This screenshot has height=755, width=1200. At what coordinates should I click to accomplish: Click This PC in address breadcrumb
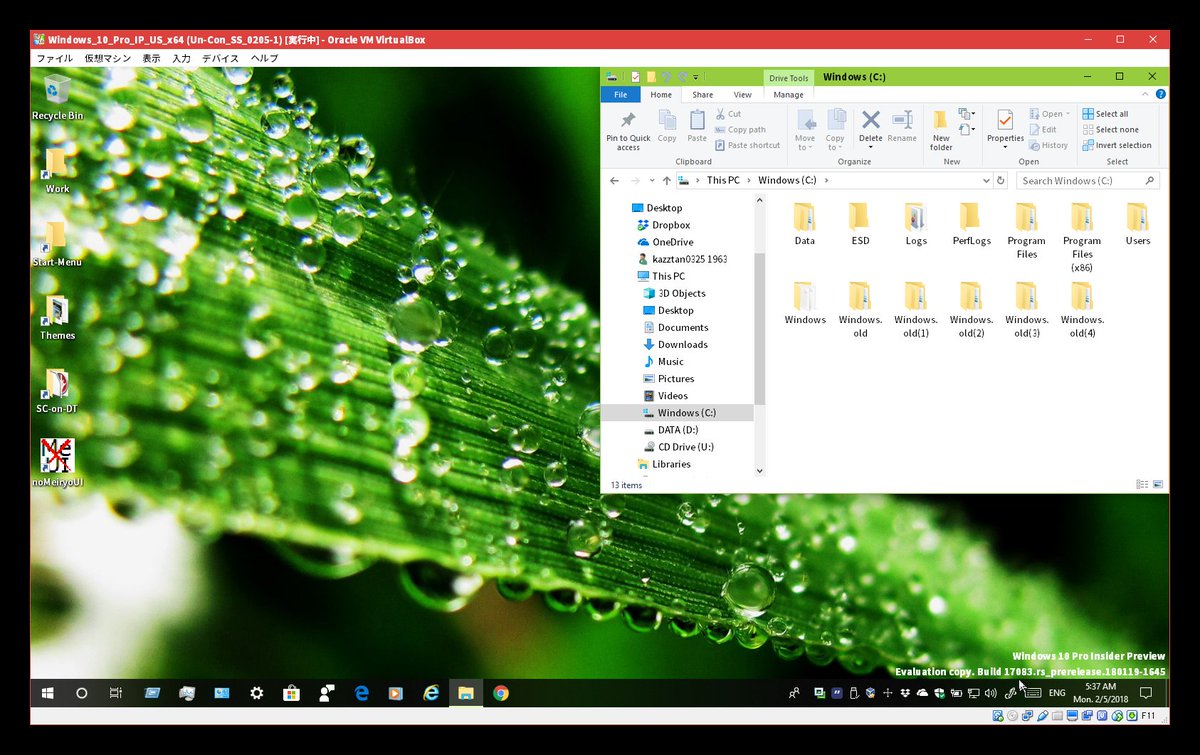pyautogui.click(x=723, y=181)
